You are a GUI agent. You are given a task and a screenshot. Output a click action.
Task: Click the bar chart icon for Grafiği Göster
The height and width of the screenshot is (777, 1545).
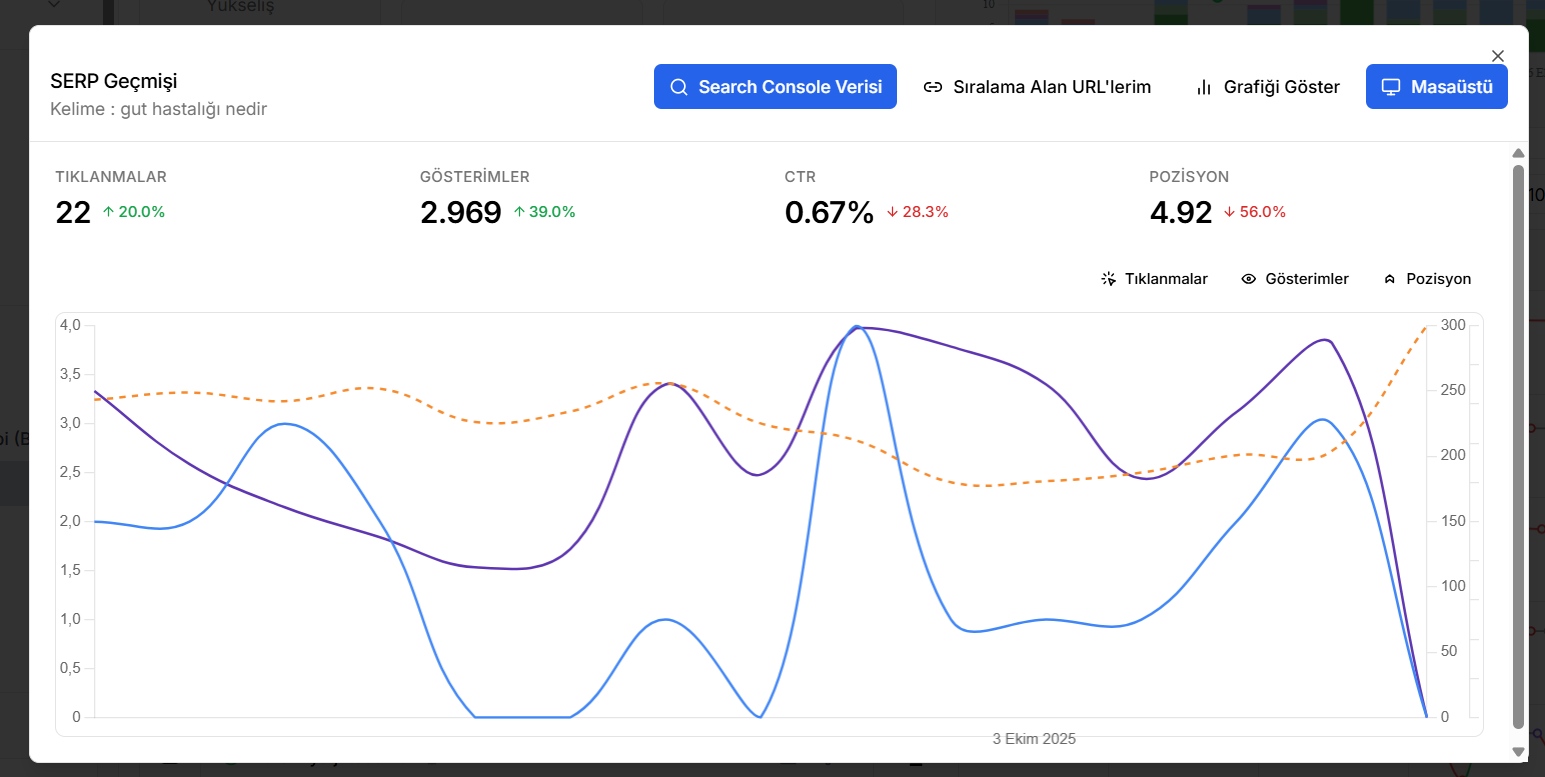(x=1203, y=87)
